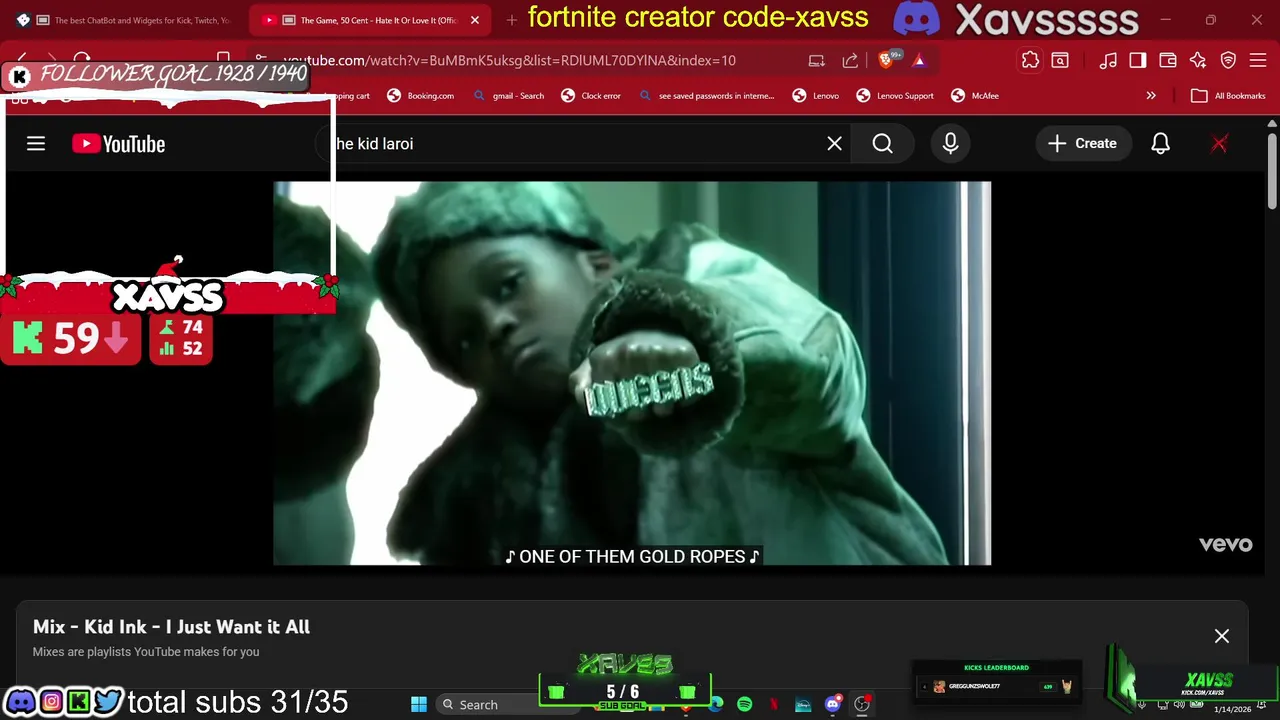Open Brave VPN shield icon

tap(1228, 61)
